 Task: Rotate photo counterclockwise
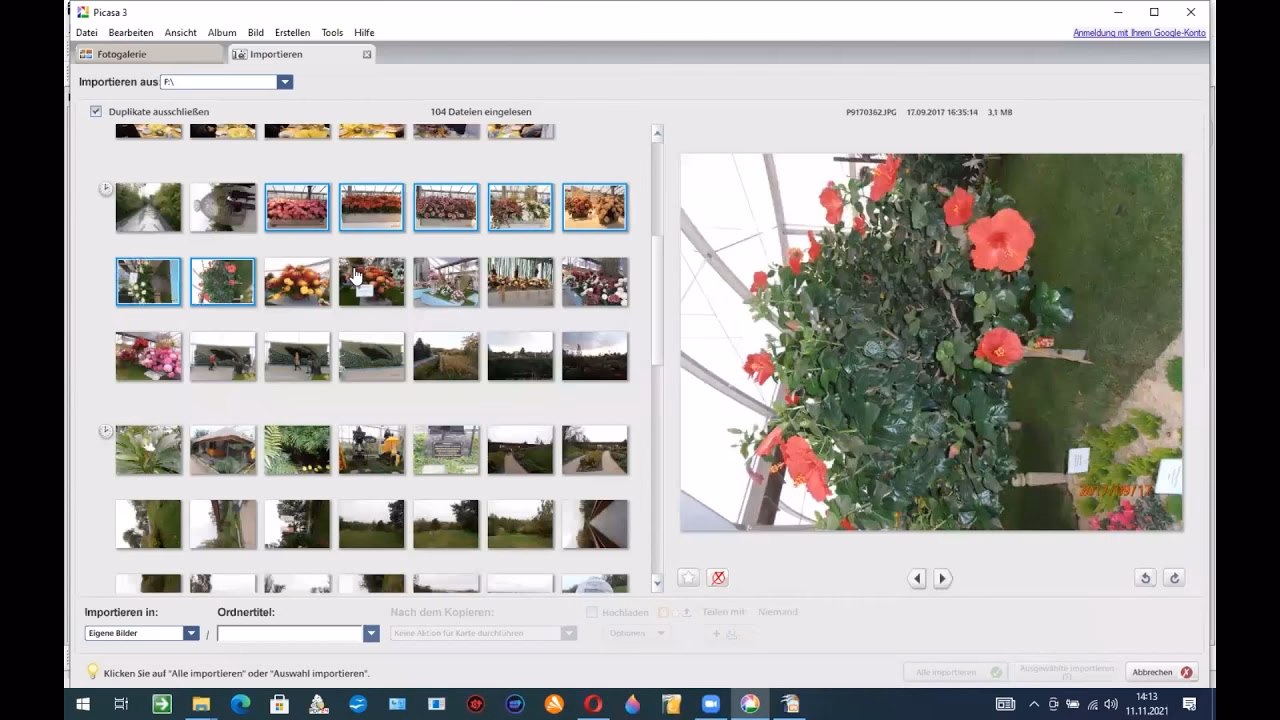point(1145,578)
